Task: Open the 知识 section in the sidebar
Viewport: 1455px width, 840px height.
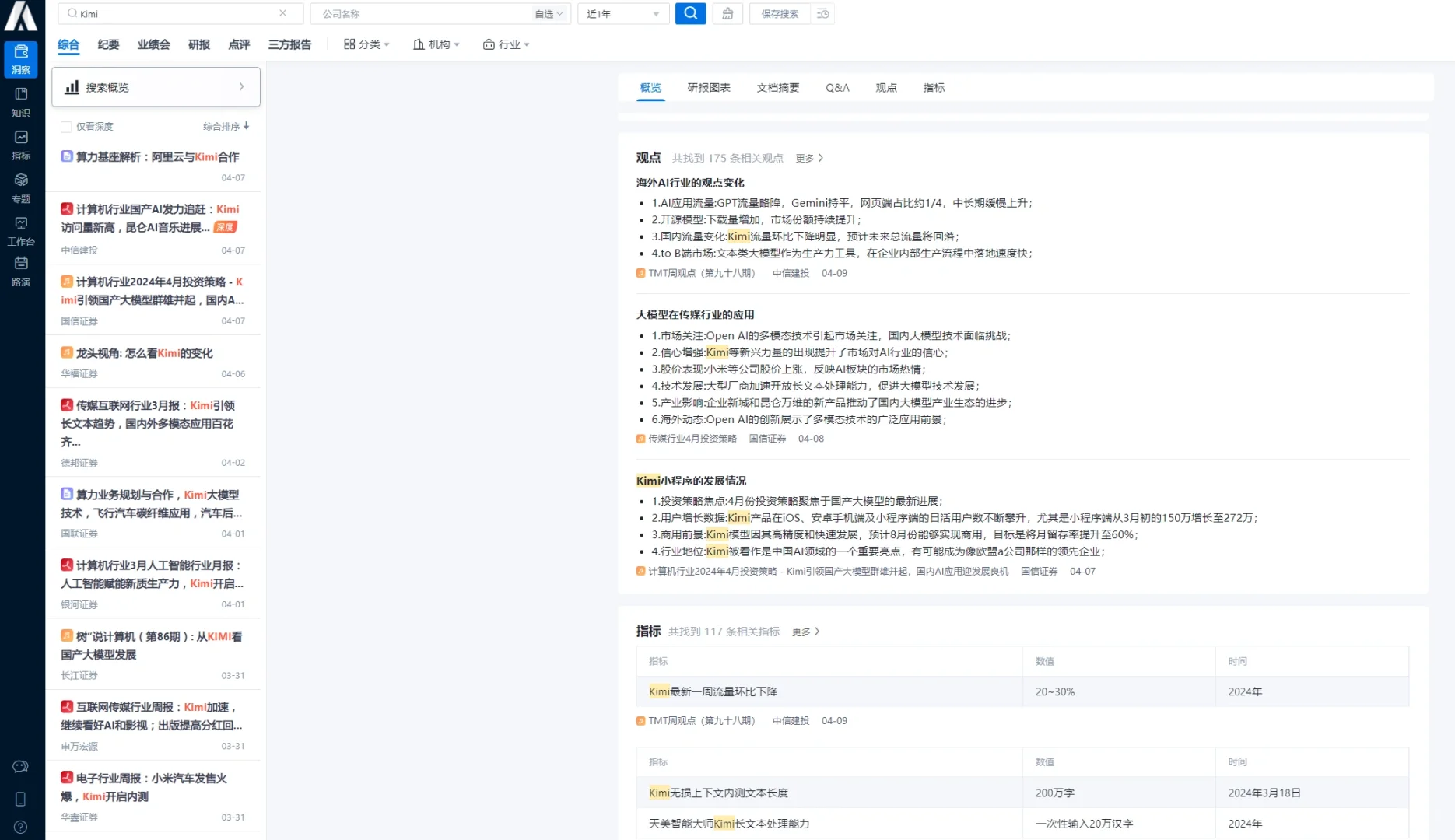Action: (21, 102)
